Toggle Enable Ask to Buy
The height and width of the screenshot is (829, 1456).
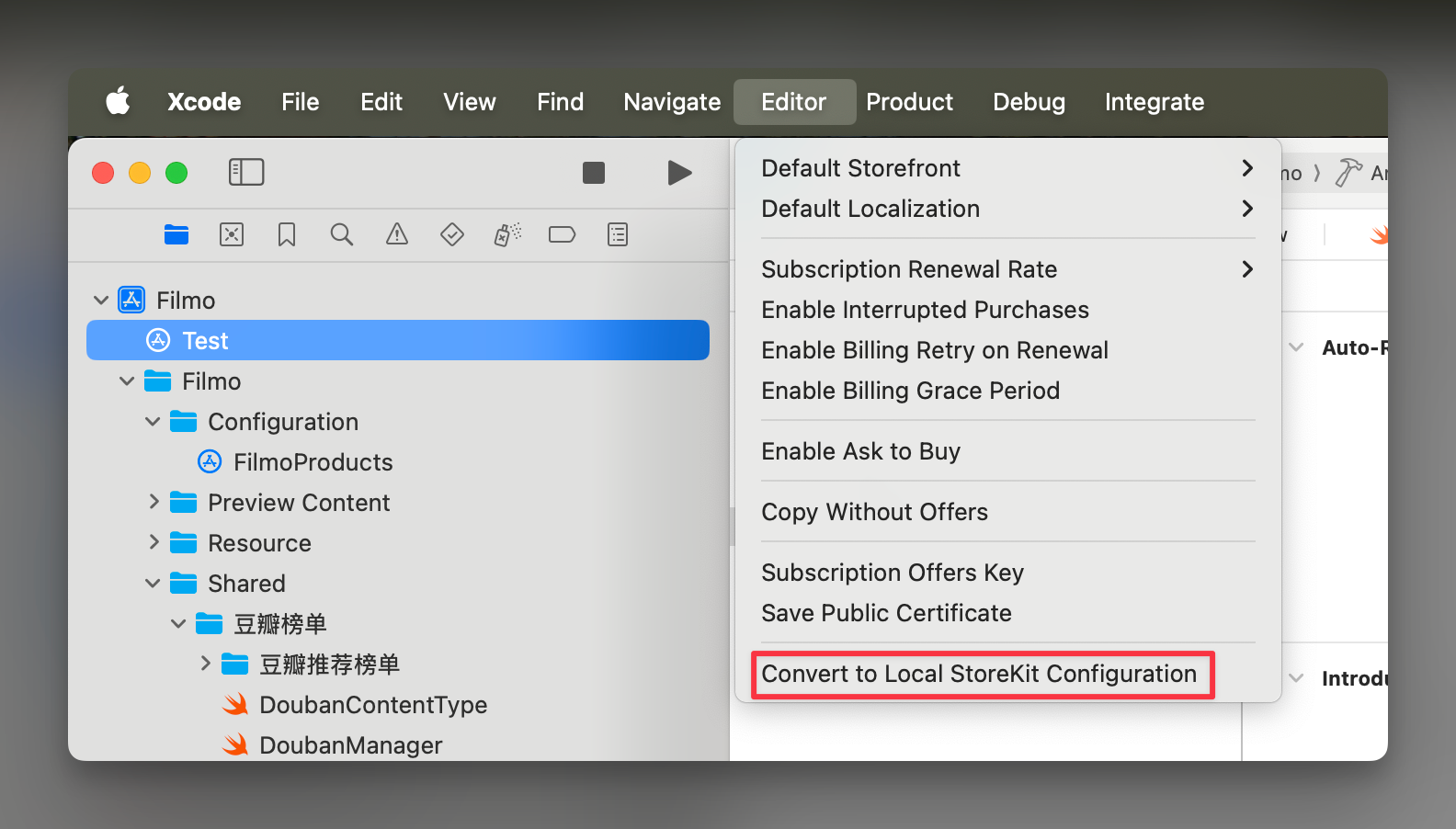(860, 451)
